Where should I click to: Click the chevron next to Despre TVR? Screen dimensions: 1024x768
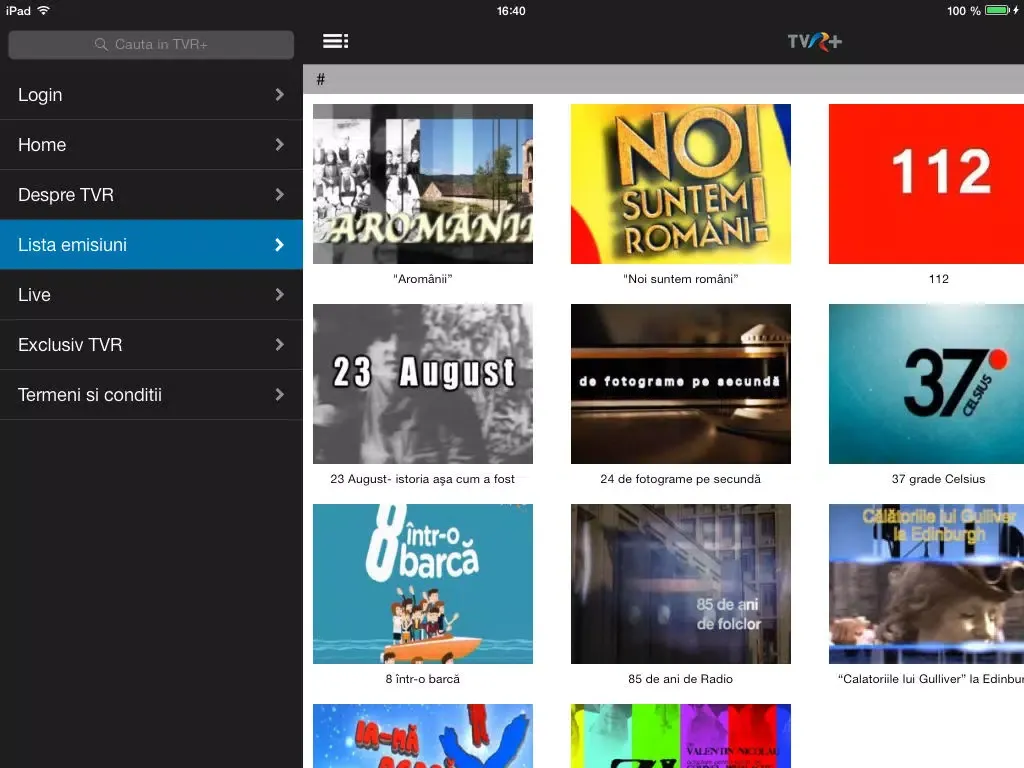(x=280, y=195)
